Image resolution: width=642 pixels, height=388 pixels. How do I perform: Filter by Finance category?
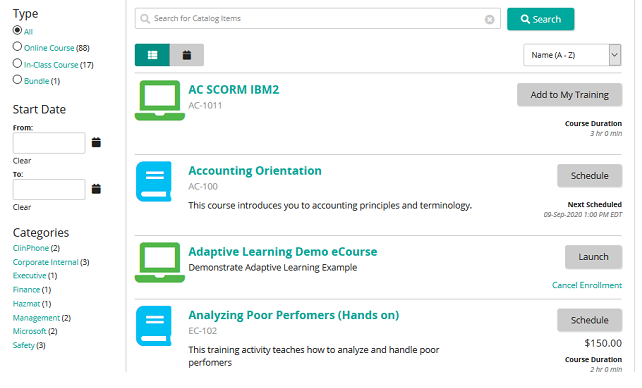[26, 290]
